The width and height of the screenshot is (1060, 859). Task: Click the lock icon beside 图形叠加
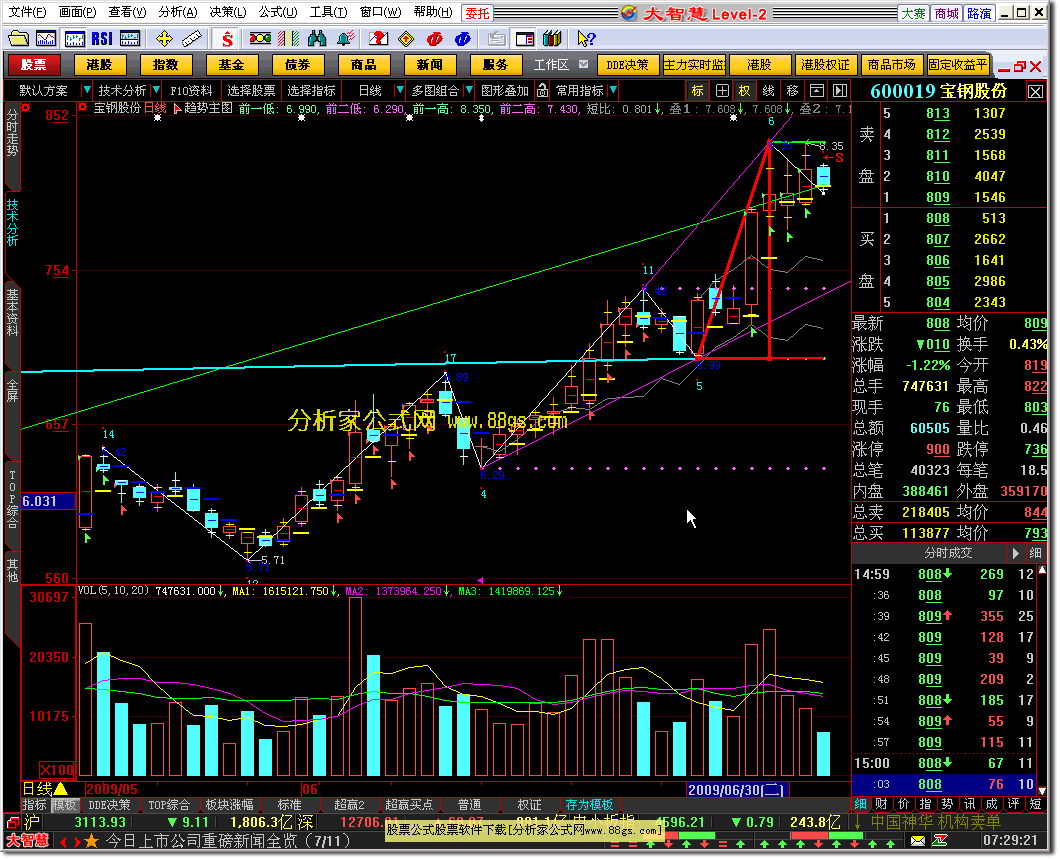pyautogui.click(x=542, y=90)
